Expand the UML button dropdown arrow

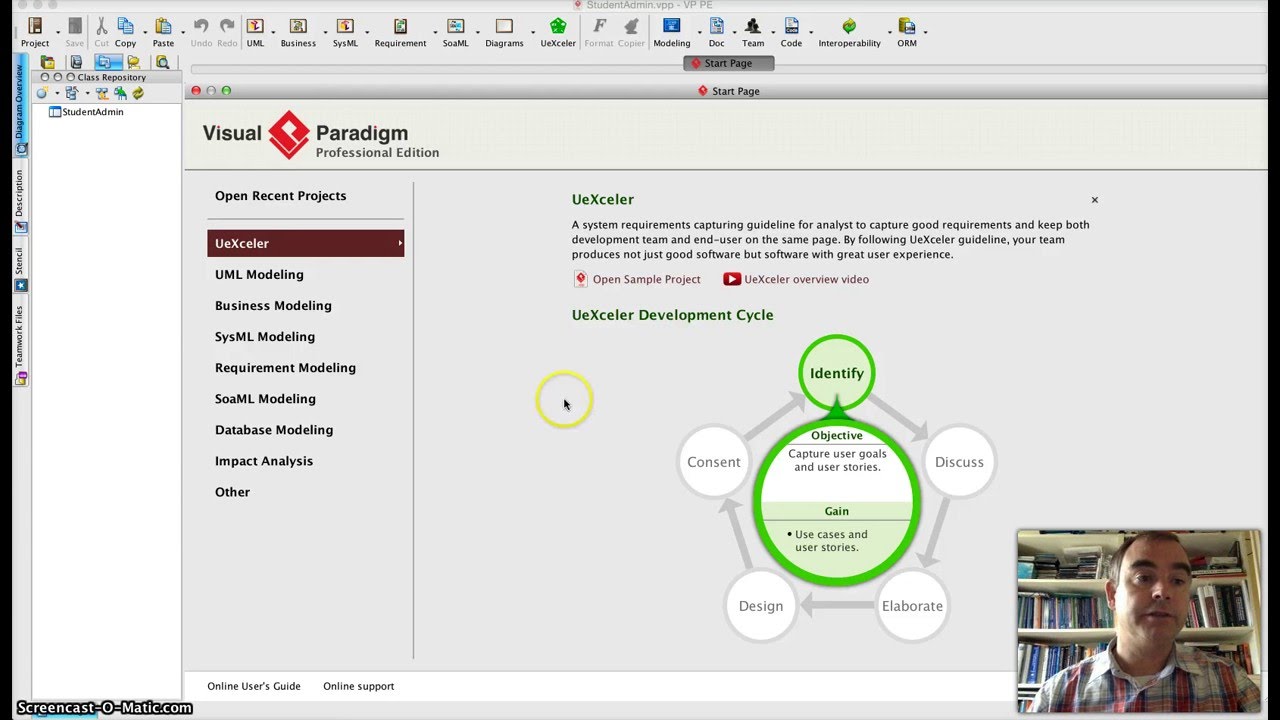[271, 32]
